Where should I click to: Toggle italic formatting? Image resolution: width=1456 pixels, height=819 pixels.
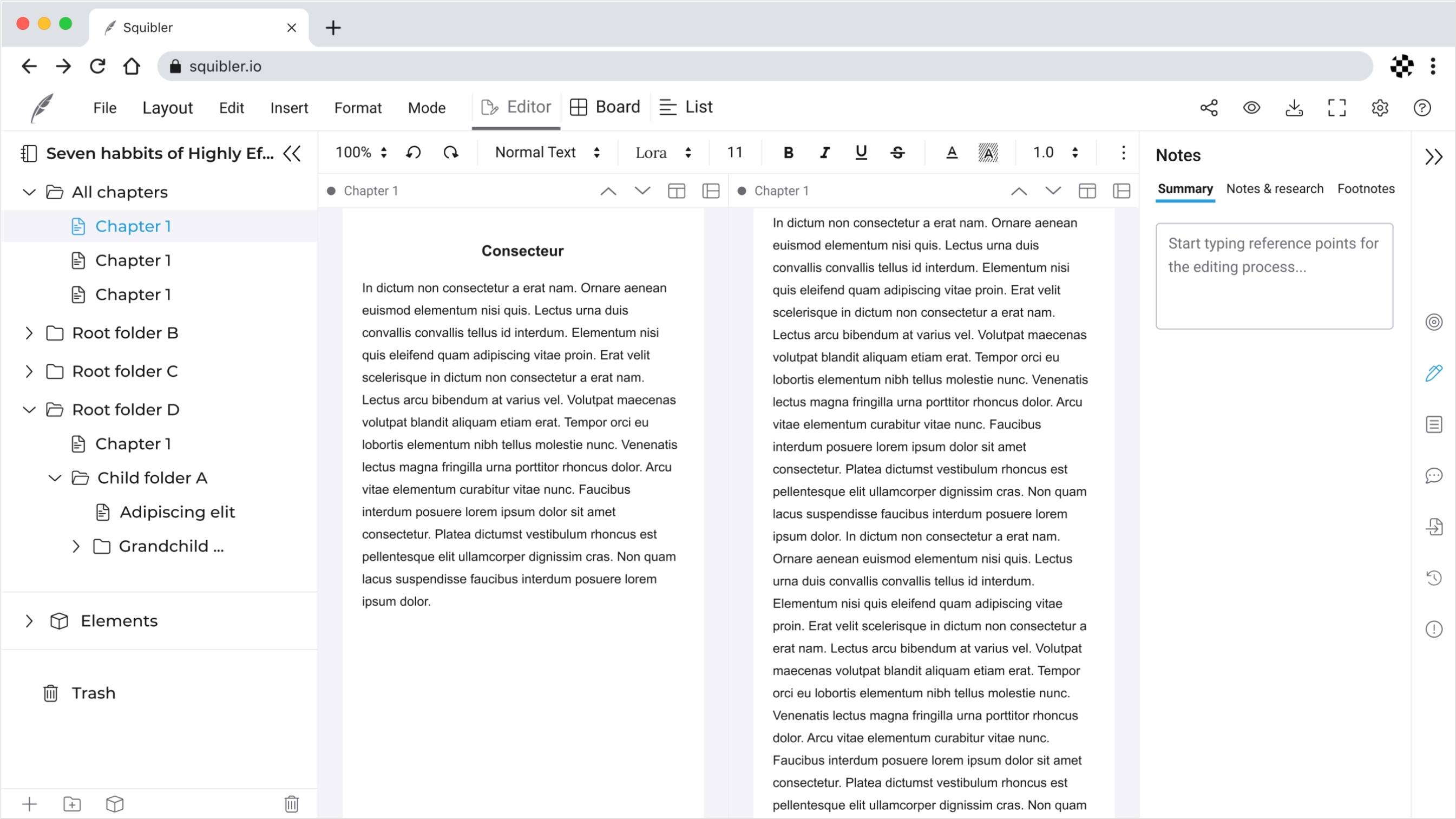tap(825, 152)
